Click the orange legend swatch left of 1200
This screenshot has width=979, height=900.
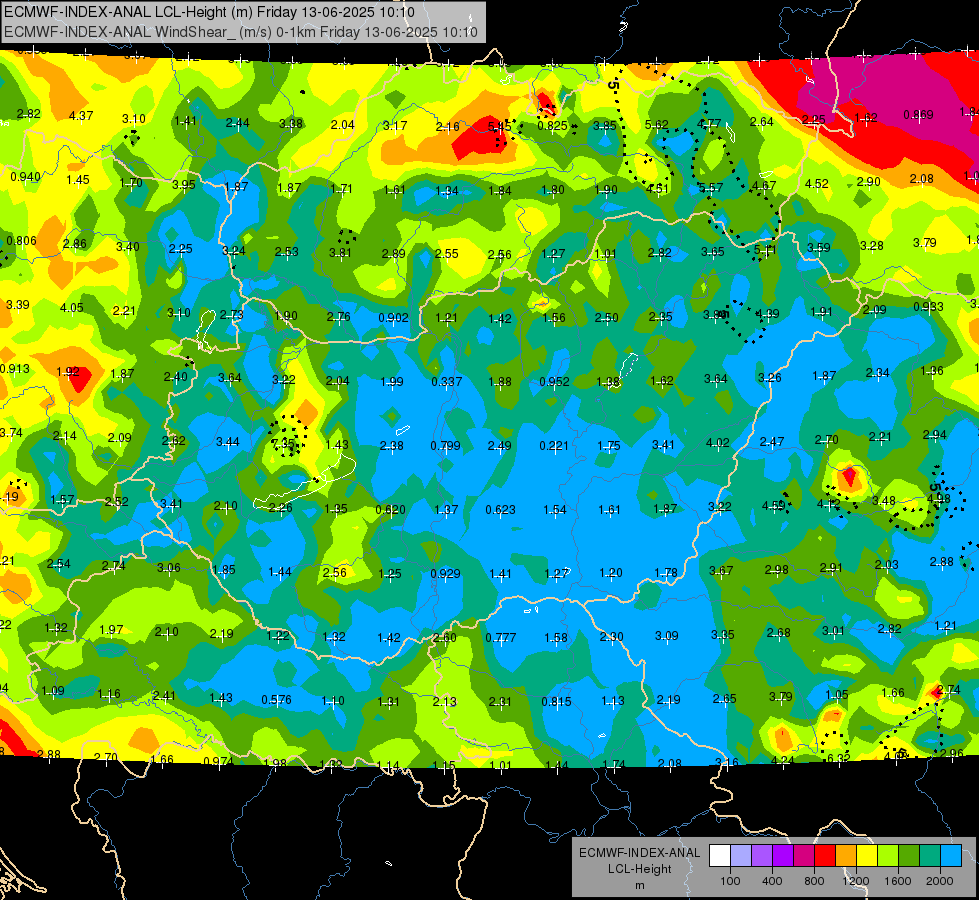(846, 856)
